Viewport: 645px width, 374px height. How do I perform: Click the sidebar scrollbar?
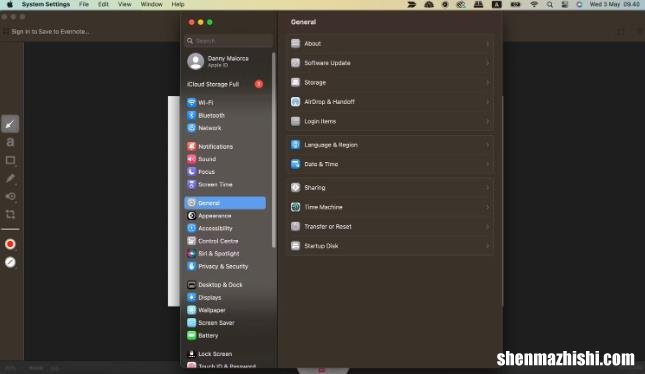click(x=274, y=150)
